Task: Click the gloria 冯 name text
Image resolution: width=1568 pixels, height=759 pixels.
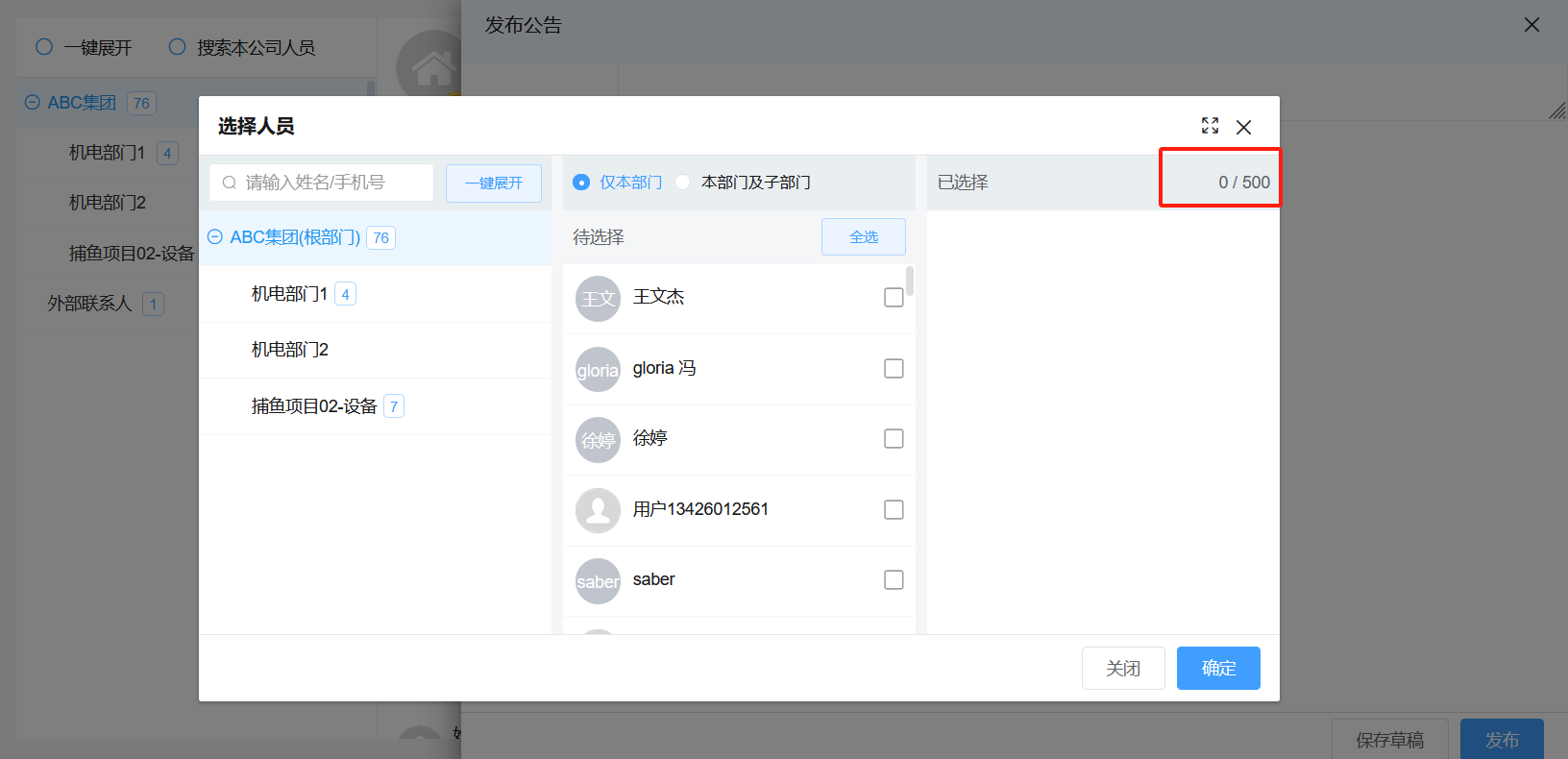Action: tap(664, 368)
